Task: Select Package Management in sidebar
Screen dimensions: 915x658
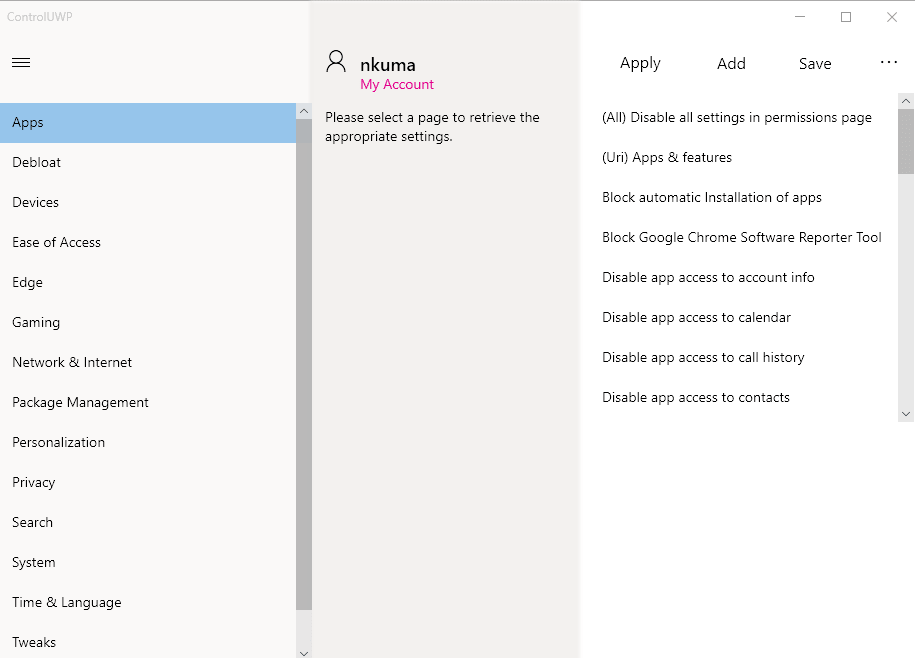Action: 80,402
